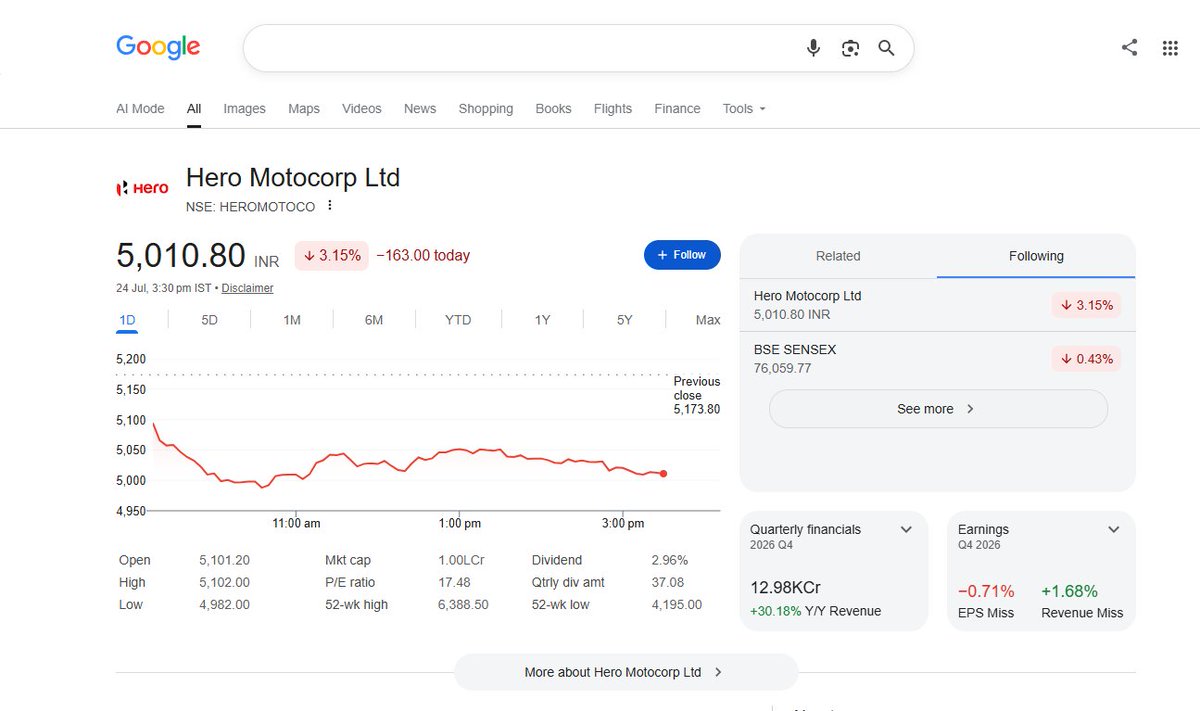The height and width of the screenshot is (711, 1200).
Task: Open the Flights tab
Action: tap(613, 109)
